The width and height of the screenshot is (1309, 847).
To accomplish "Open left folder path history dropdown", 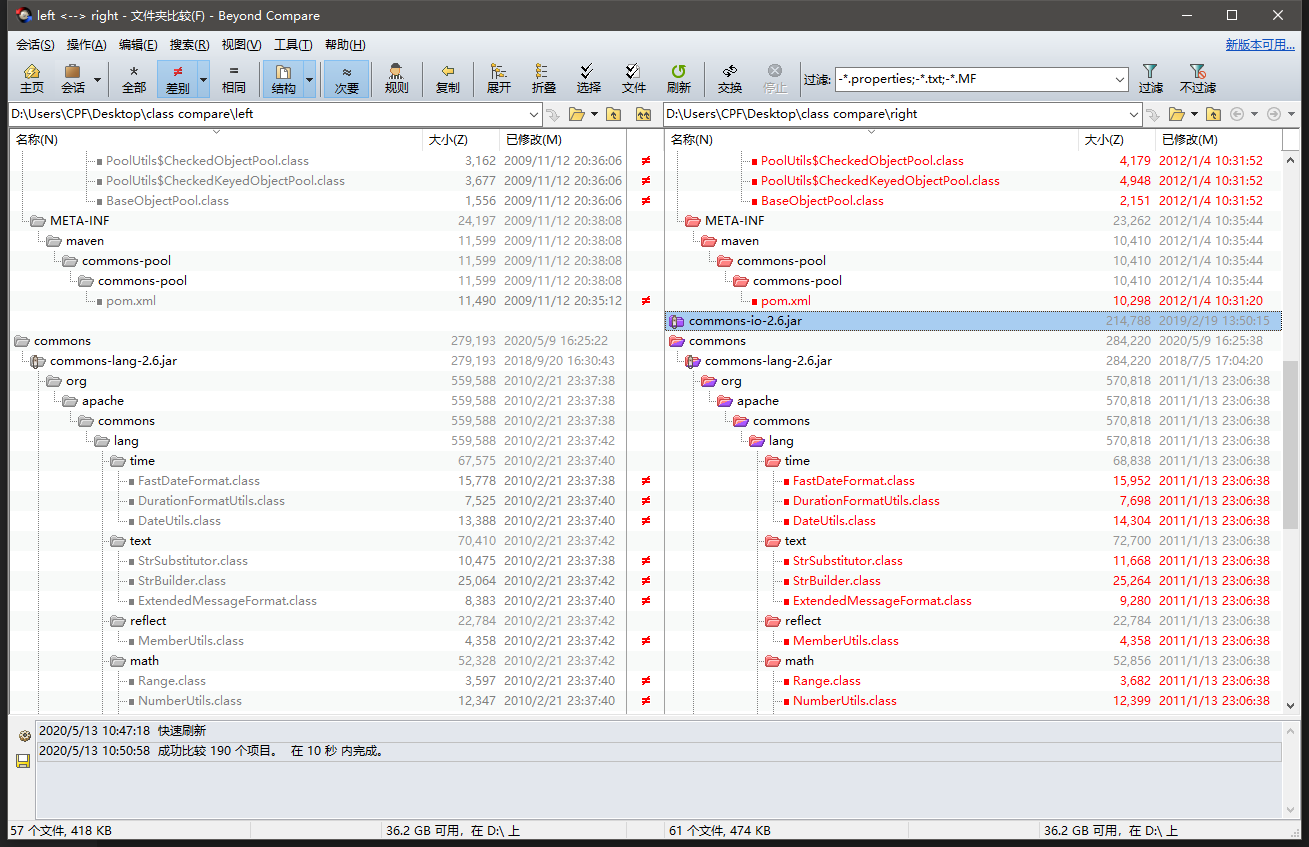I will coord(534,114).
